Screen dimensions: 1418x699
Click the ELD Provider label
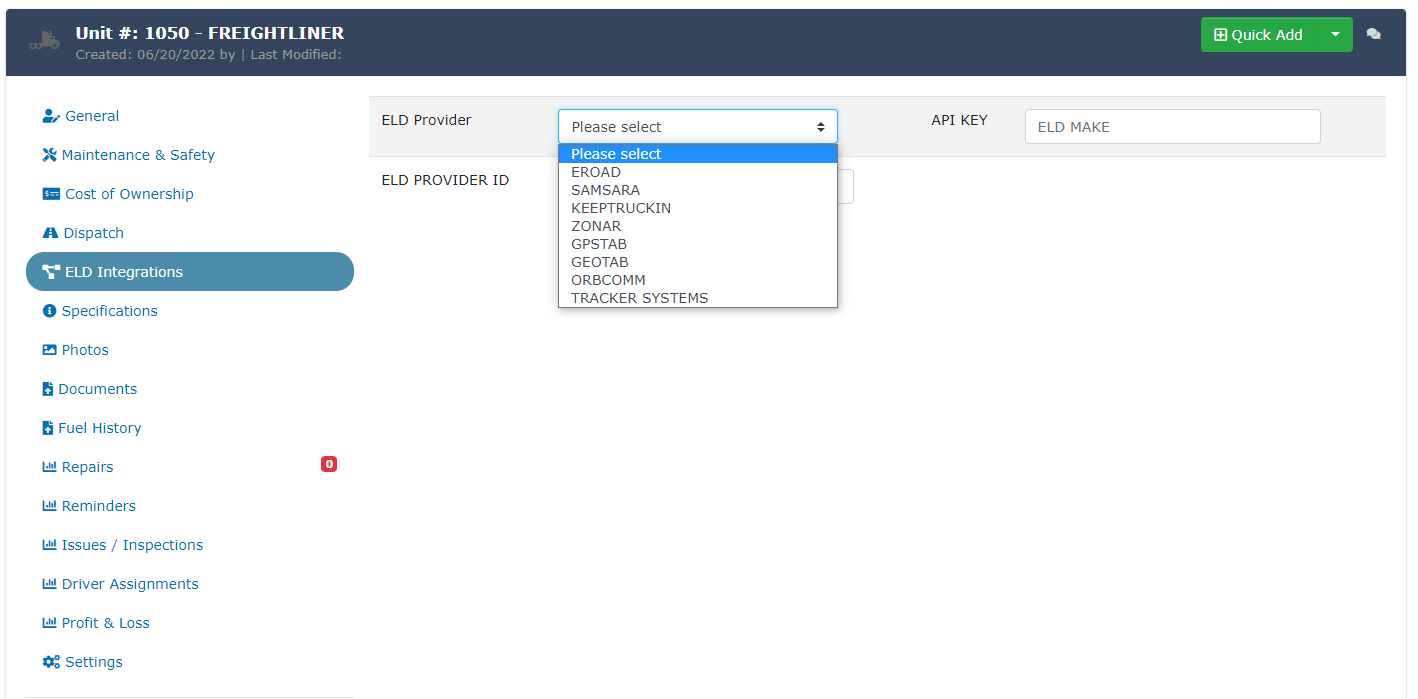click(x=427, y=120)
